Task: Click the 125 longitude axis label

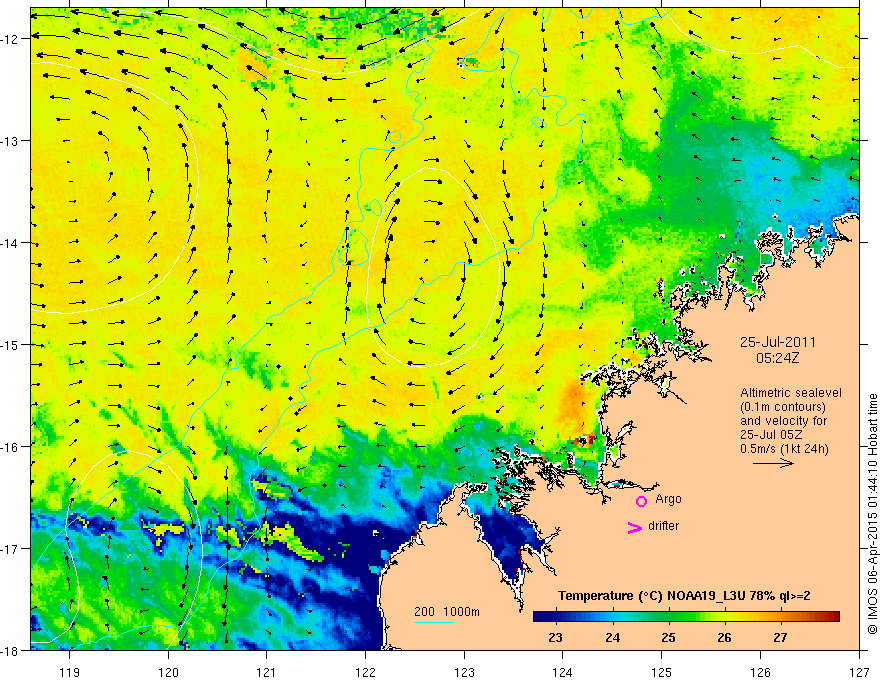Action: pos(662,672)
